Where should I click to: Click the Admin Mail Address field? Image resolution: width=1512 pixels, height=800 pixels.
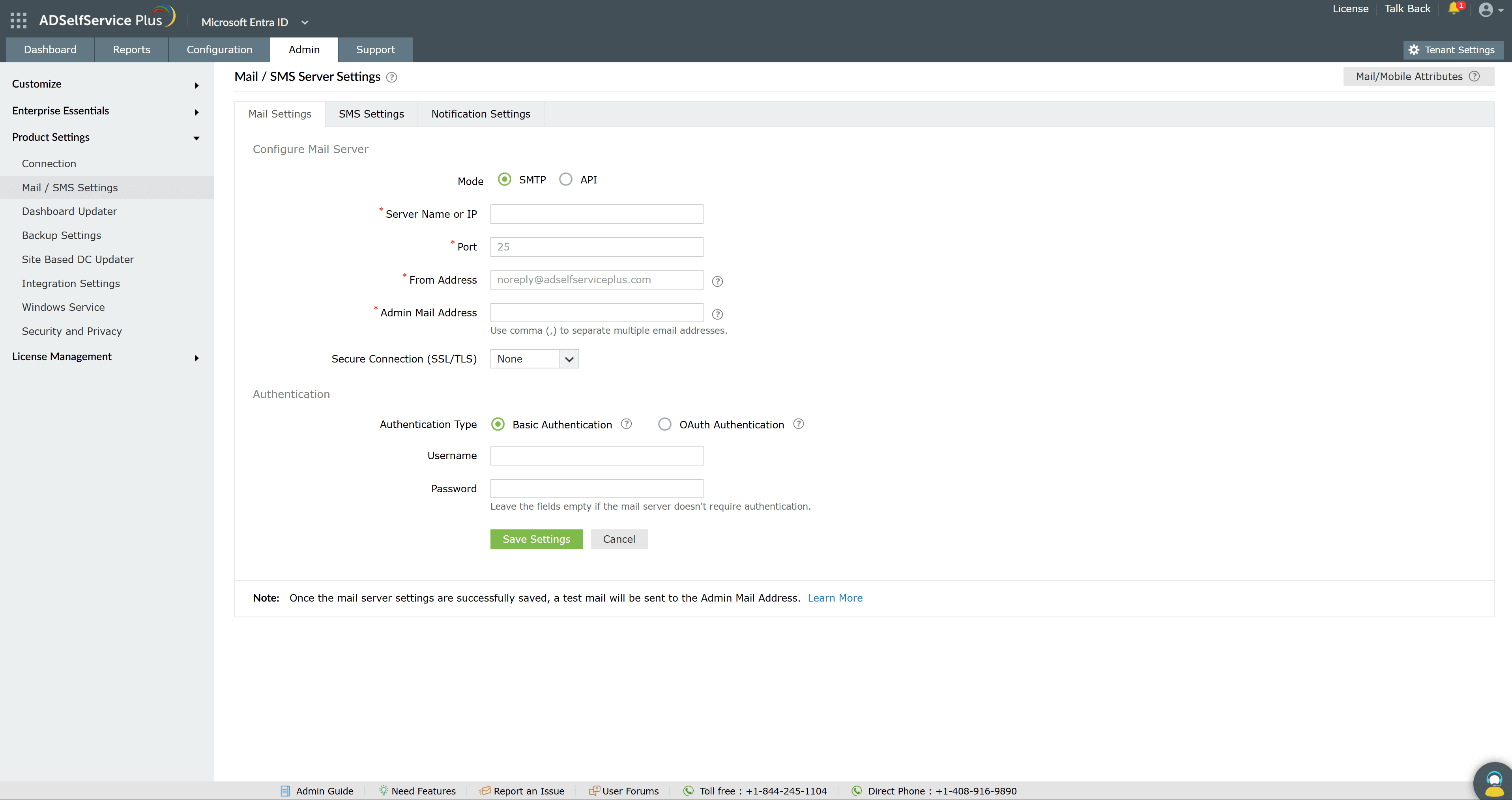pos(597,312)
